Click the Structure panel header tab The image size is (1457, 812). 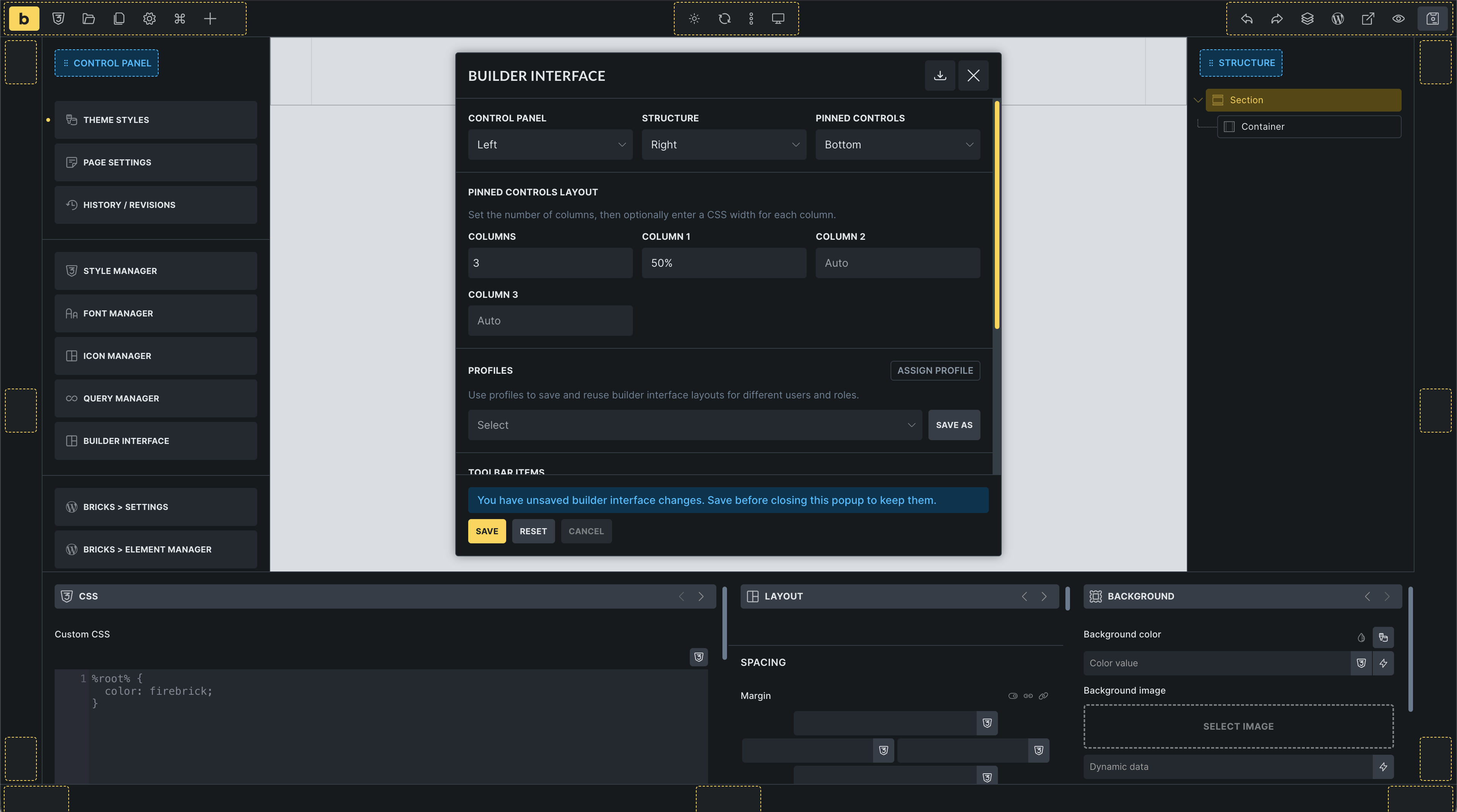[1241, 63]
